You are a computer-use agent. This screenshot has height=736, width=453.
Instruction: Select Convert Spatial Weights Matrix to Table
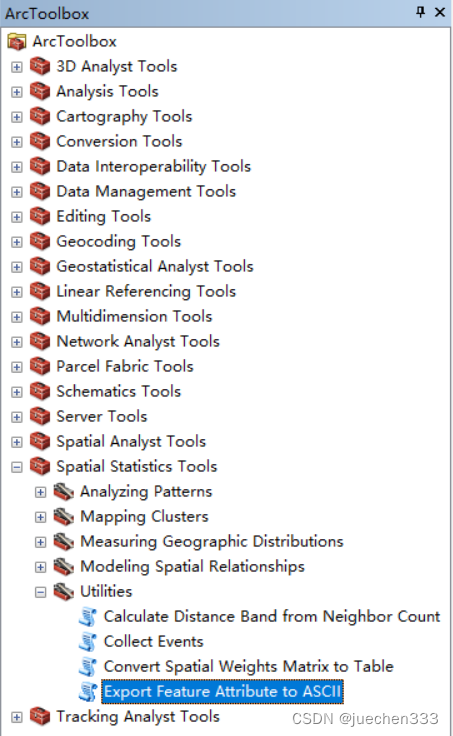pos(248,667)
